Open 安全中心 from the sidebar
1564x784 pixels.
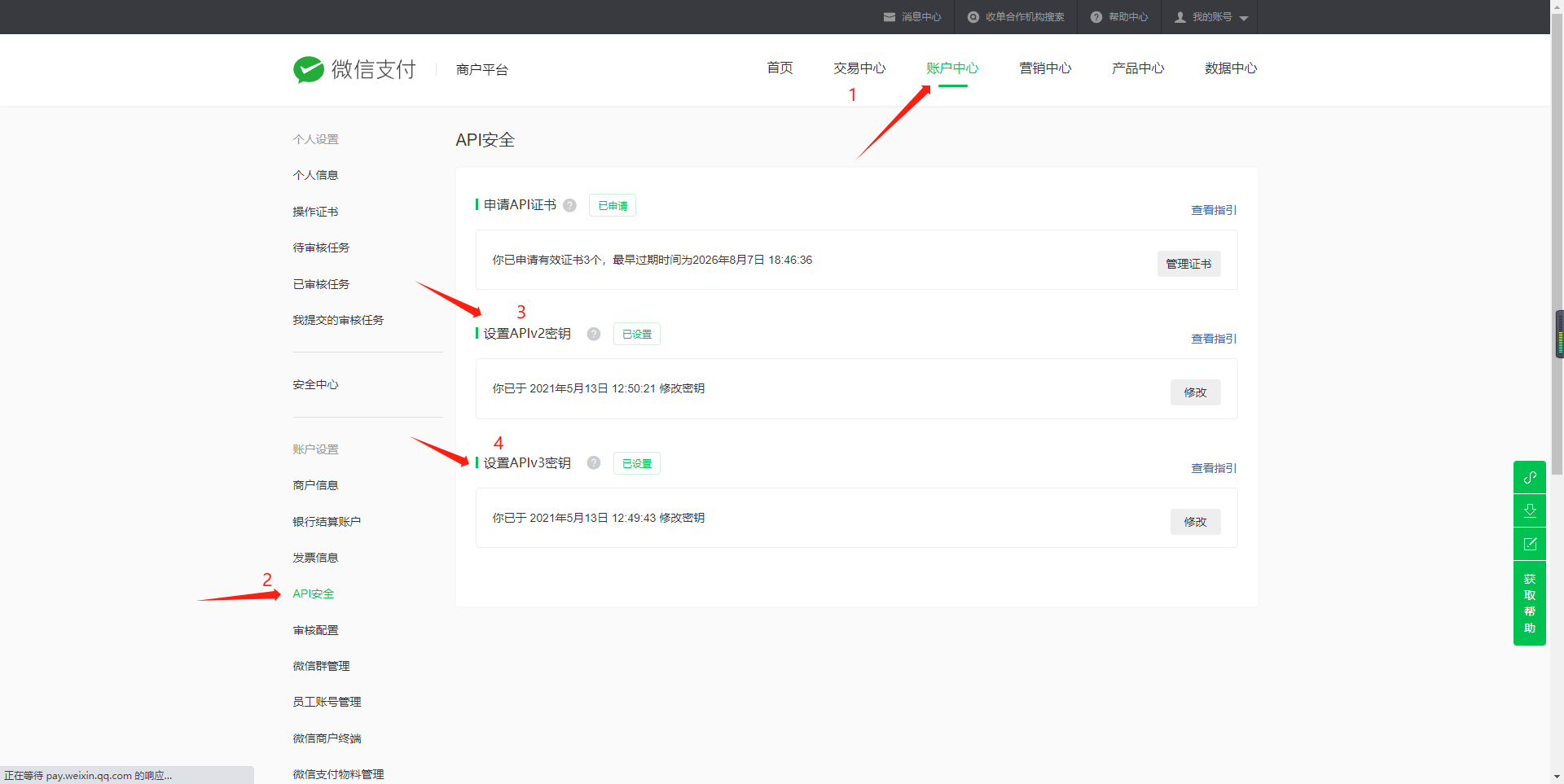point(315,384)
